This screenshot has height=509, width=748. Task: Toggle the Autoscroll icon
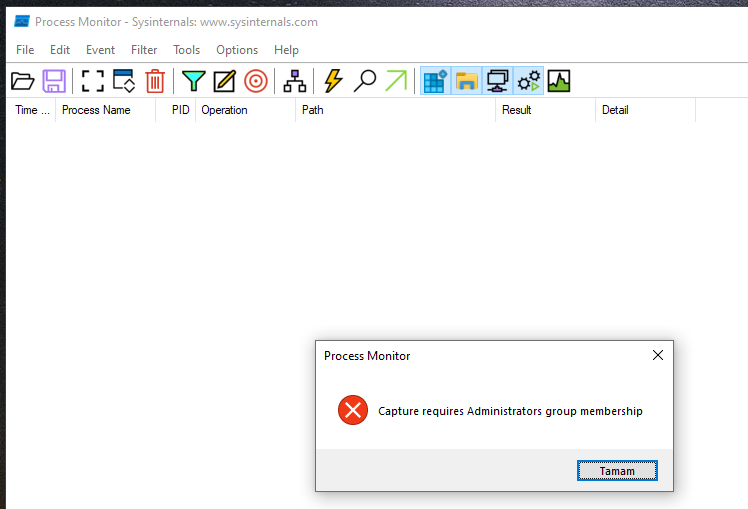124,81
